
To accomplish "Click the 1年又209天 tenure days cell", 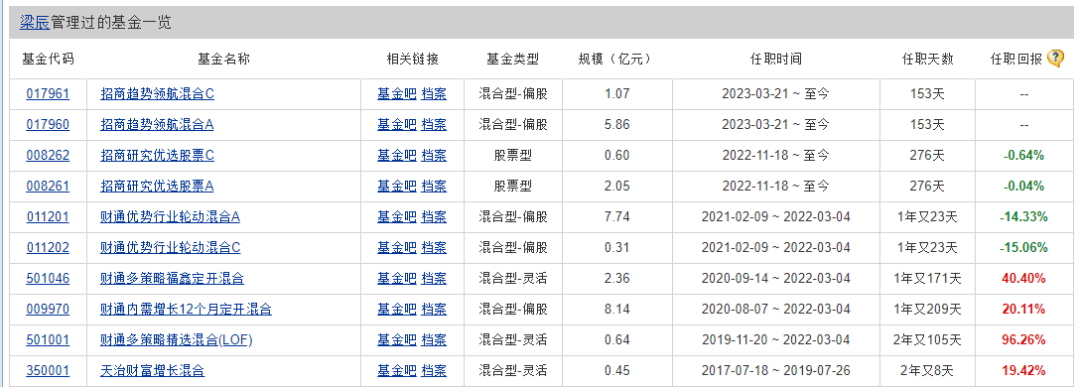I will pos(928,309).
